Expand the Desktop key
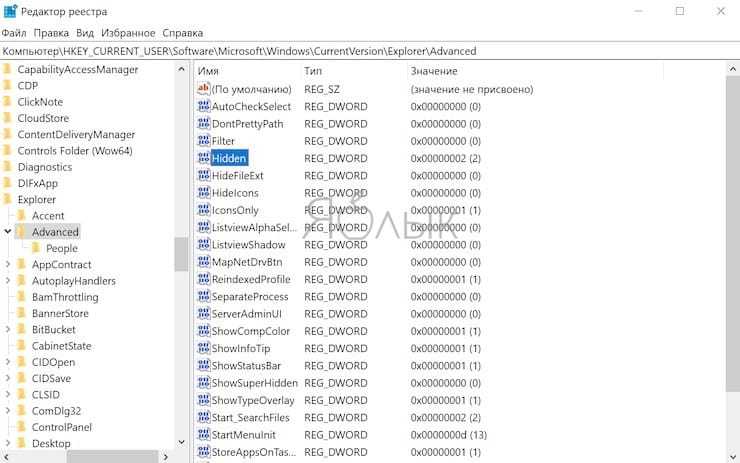Viewport: 740px width, 463px height. coord(8,443)
